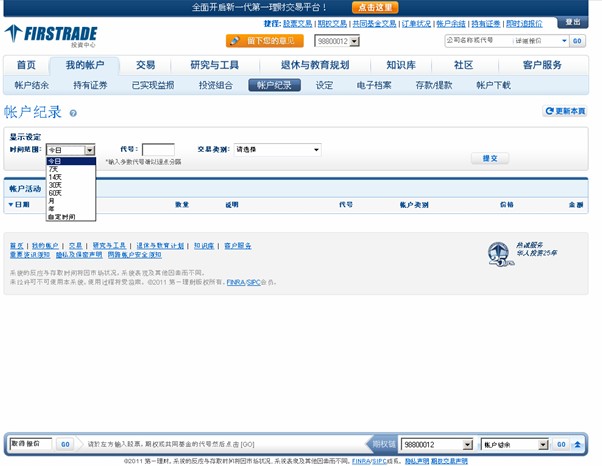The width and height of the screenshot is (602, 466).
Task: Click the 登出 logout button
Action: coord(572,22)
